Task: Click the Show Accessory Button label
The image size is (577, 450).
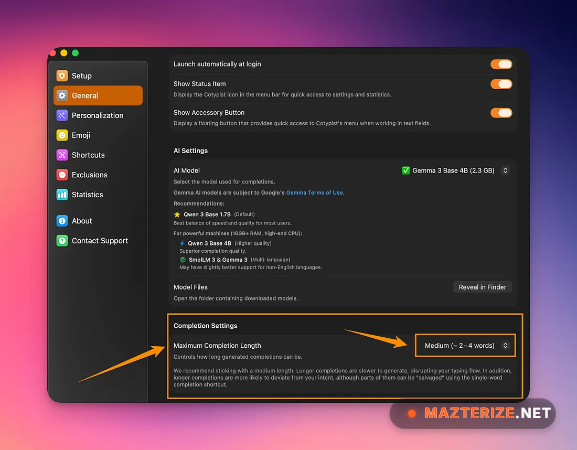Action: (x=209, y=113)
